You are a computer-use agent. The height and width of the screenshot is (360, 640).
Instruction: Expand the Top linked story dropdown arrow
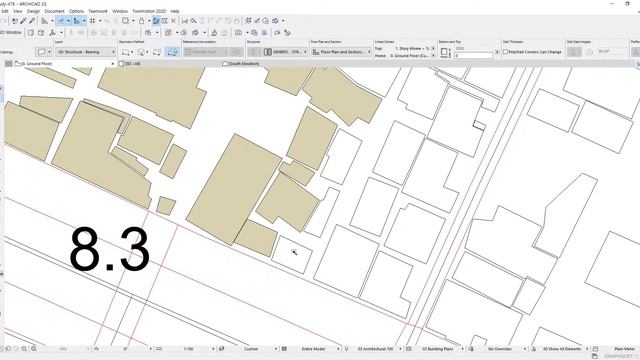pyautogui.click(x=433, y=49)
